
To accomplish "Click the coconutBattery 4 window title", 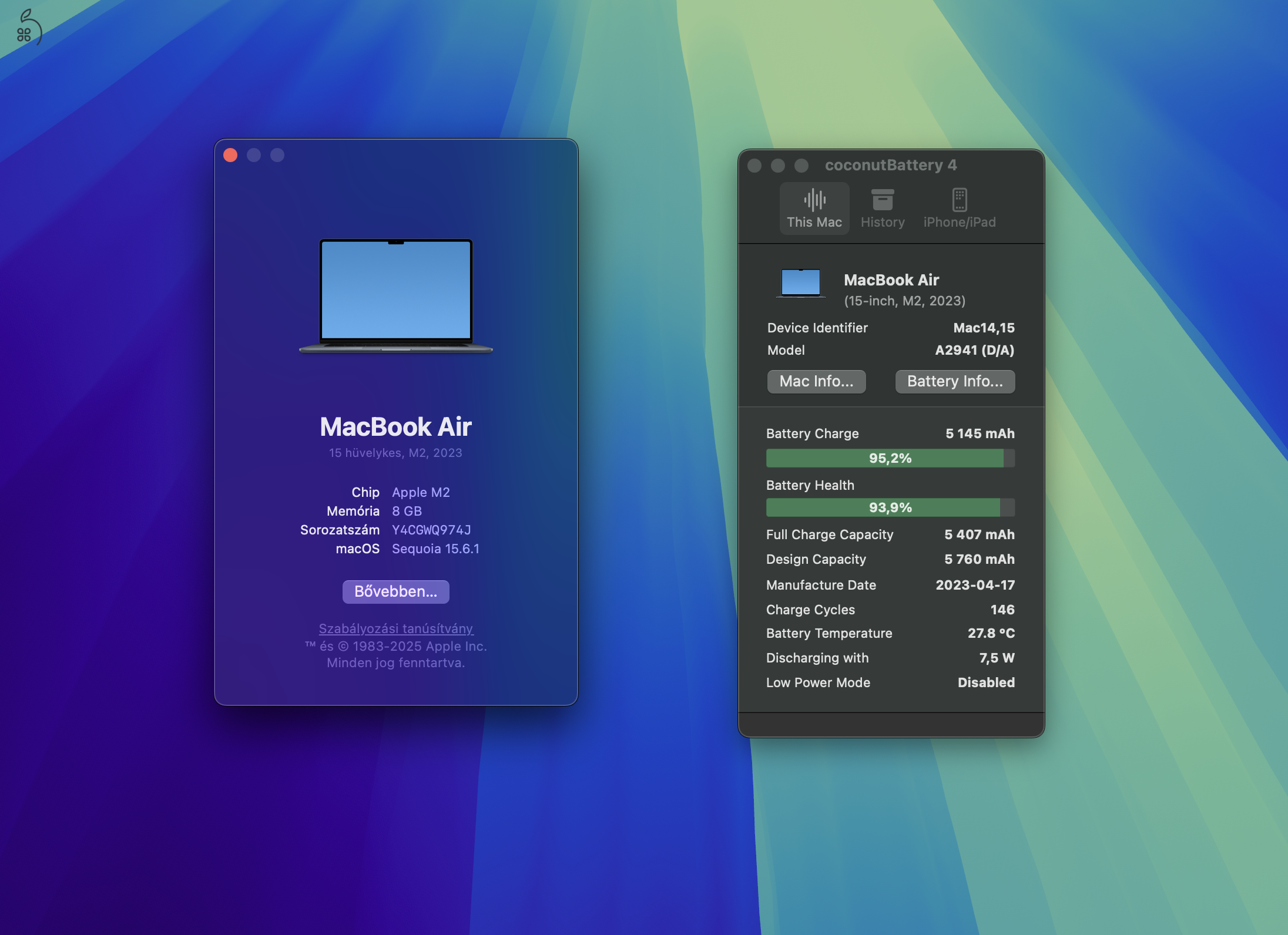I will (x=891, y=165).
